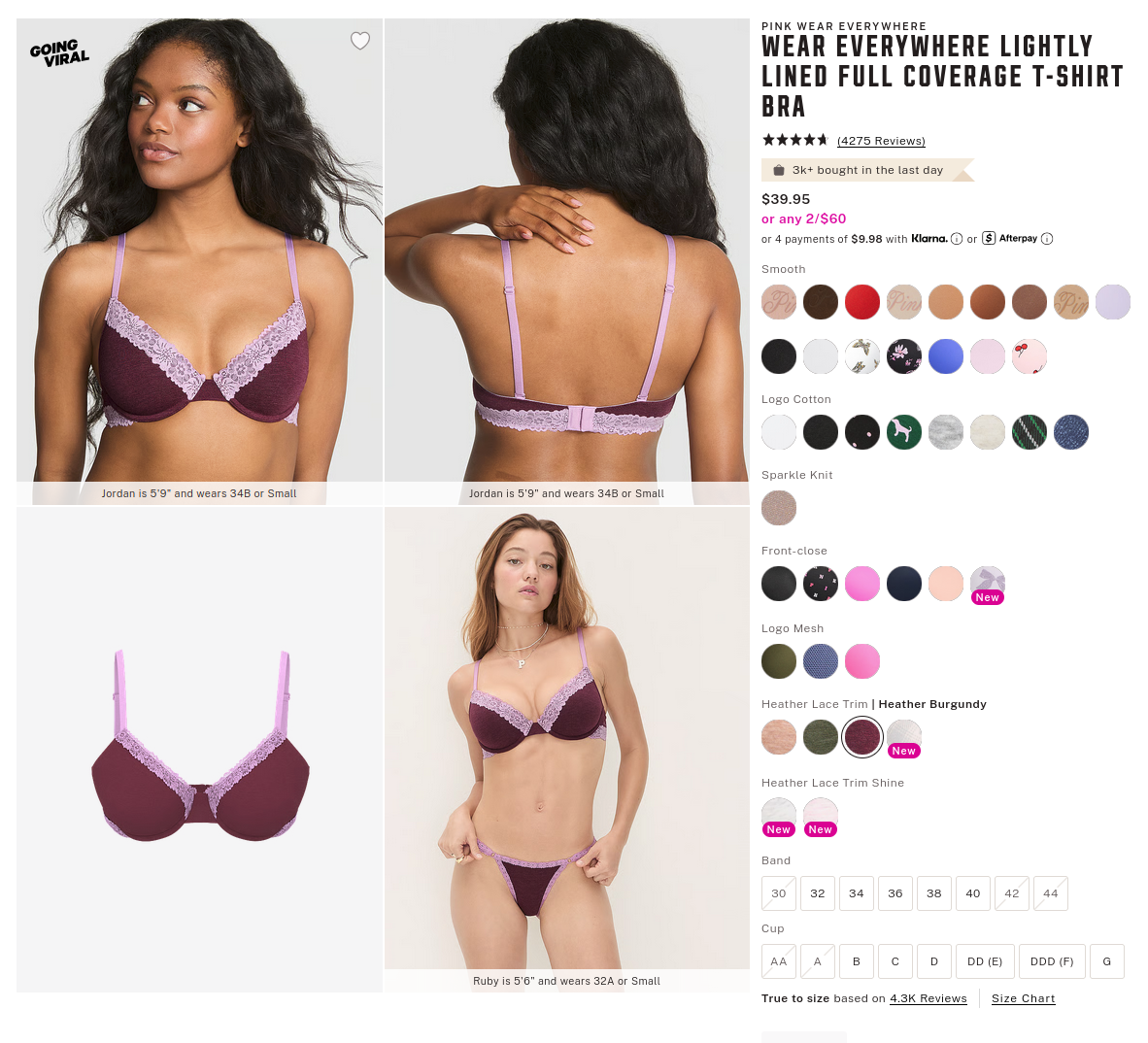The image size is (1148, 1043).
Task: Add item to favorites with heart icon
Action: point(359,41)
